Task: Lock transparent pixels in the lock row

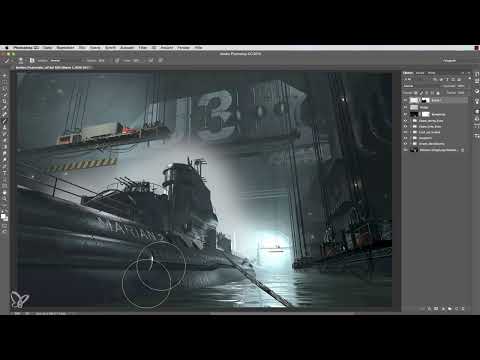Action: [x=416, y=93]
